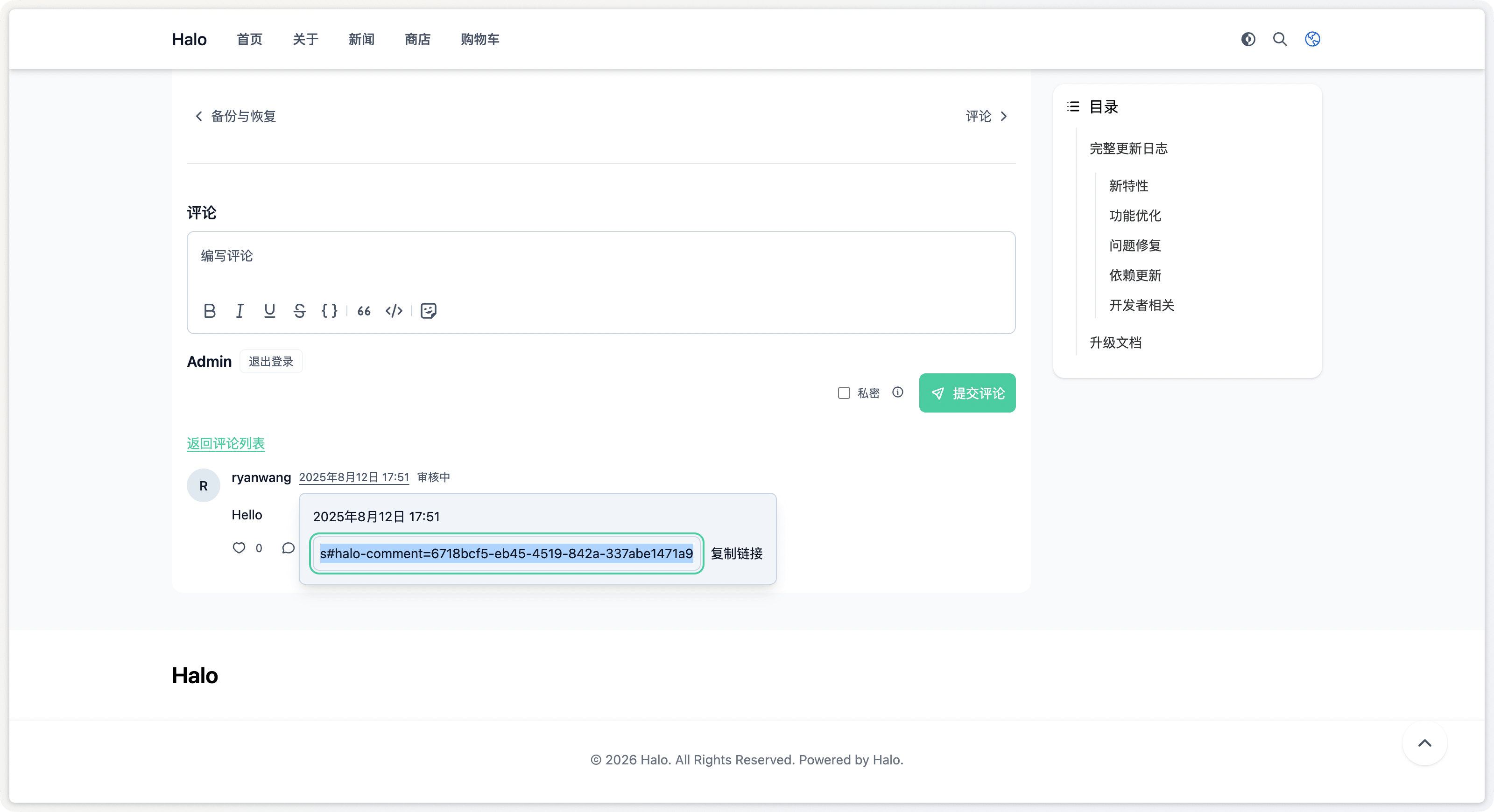
Task: Toggle the dark mode theme icon
Action: pos(1248,39)
